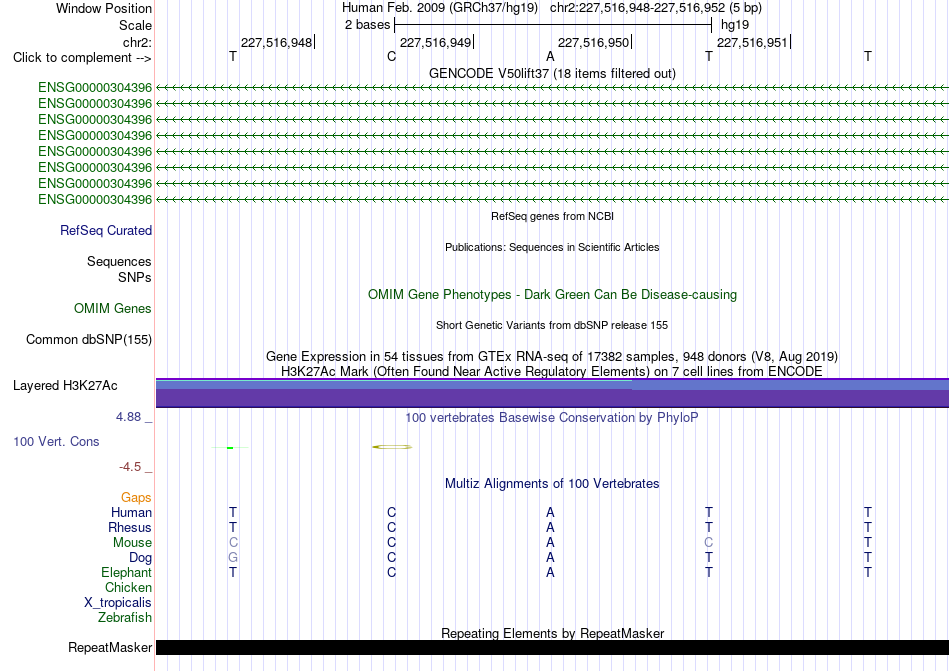The height and width of the screenshot is (671, 950).
Task: Click Mouse's light C base in fourth column
Action: pos(709,543)
